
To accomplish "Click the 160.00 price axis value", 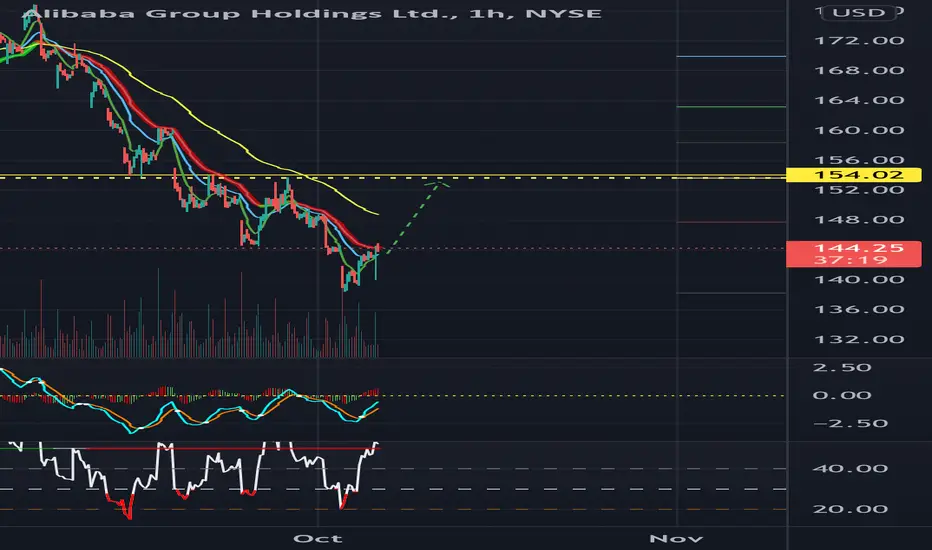I will point(859,130).
